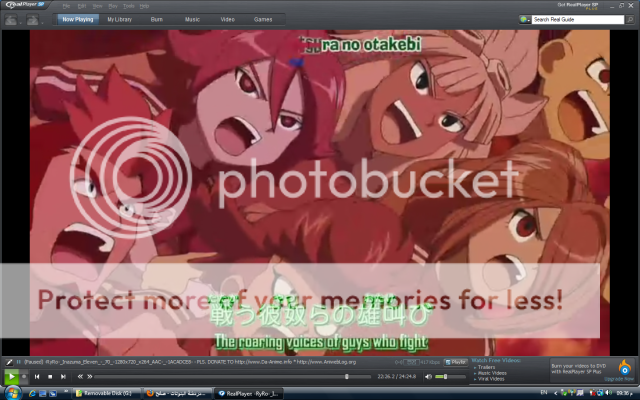Open the Play menu

tap(113, 6)
